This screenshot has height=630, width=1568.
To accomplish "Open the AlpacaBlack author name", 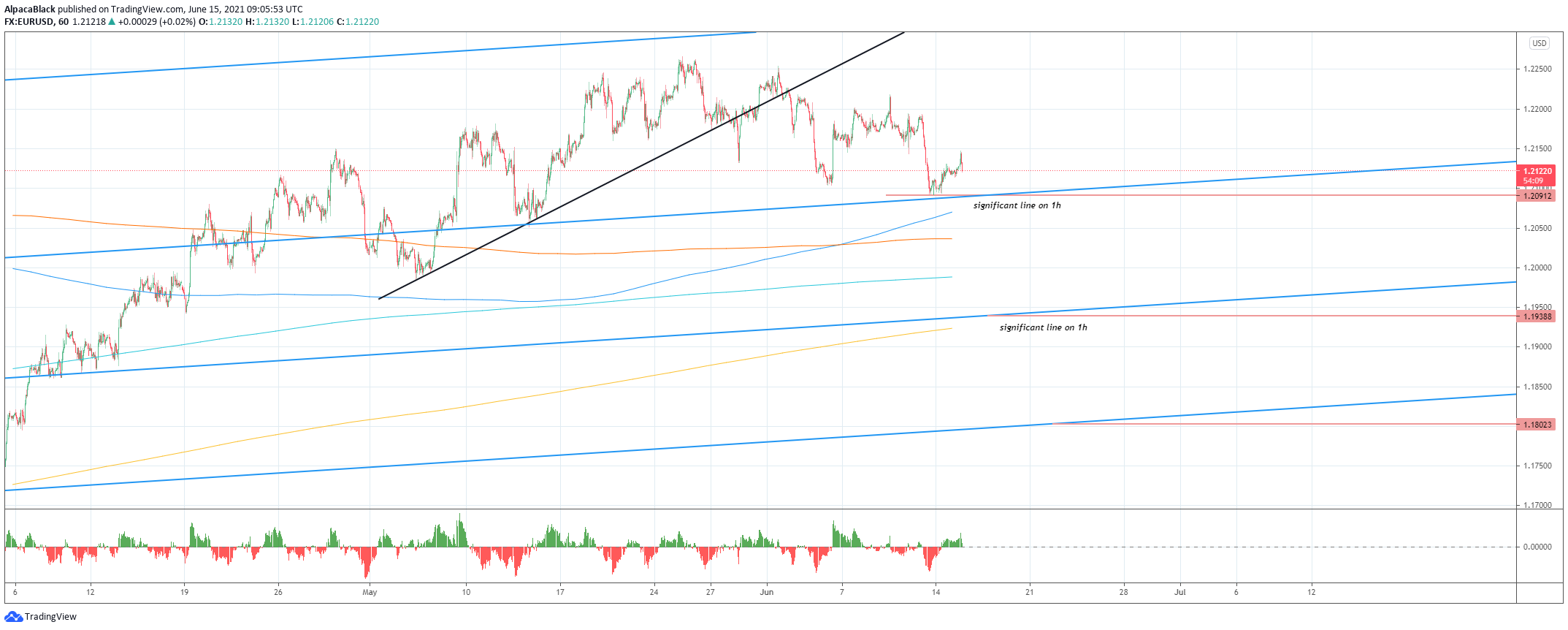I will tap(30, 10).
